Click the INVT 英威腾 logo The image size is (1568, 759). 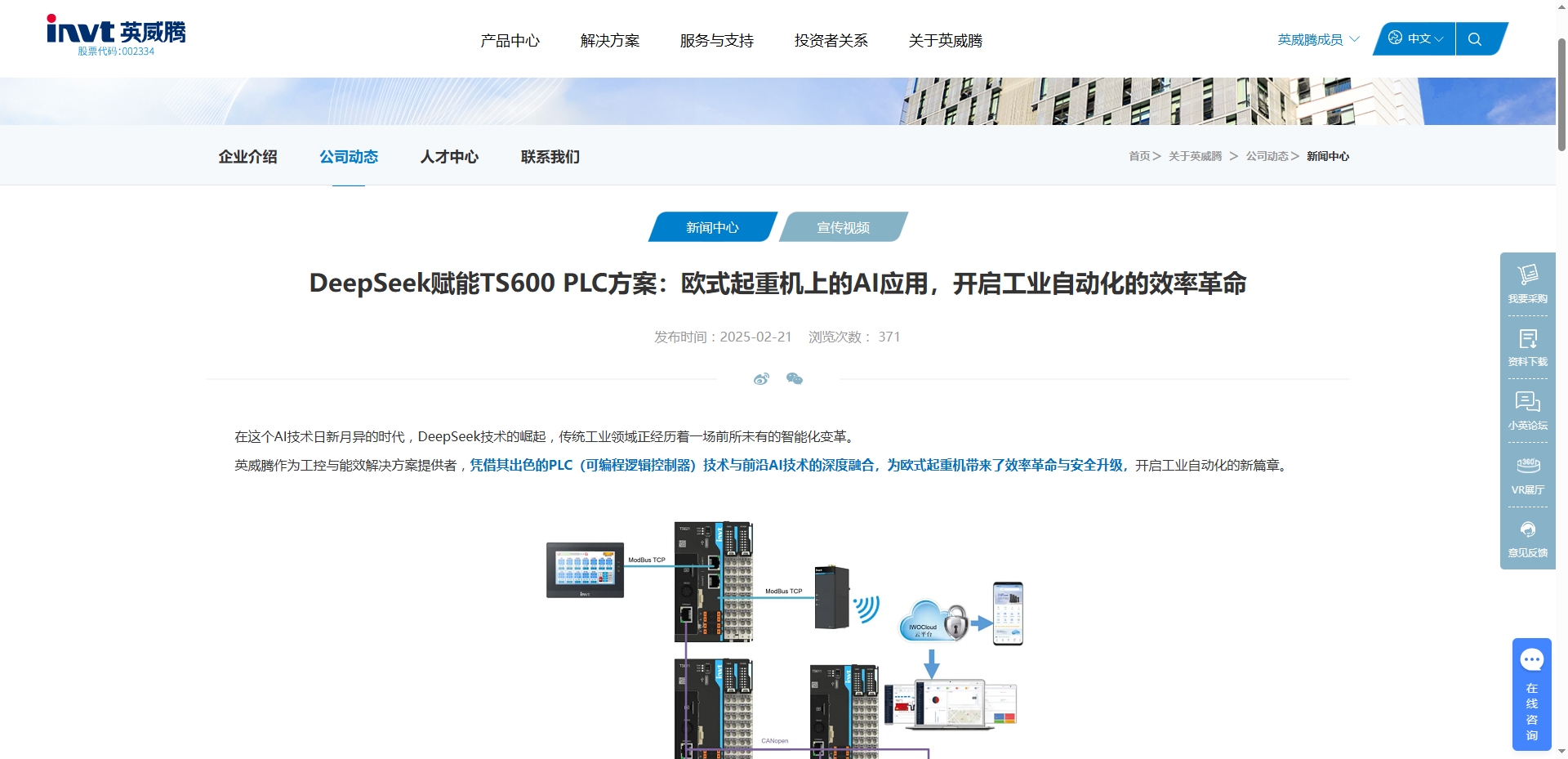pos(116,35)
